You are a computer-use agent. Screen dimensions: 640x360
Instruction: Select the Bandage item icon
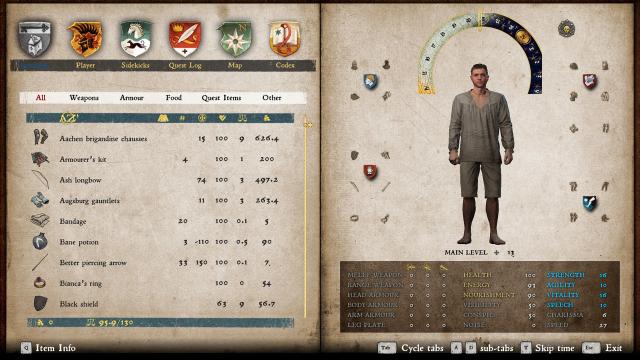[40, 220]
